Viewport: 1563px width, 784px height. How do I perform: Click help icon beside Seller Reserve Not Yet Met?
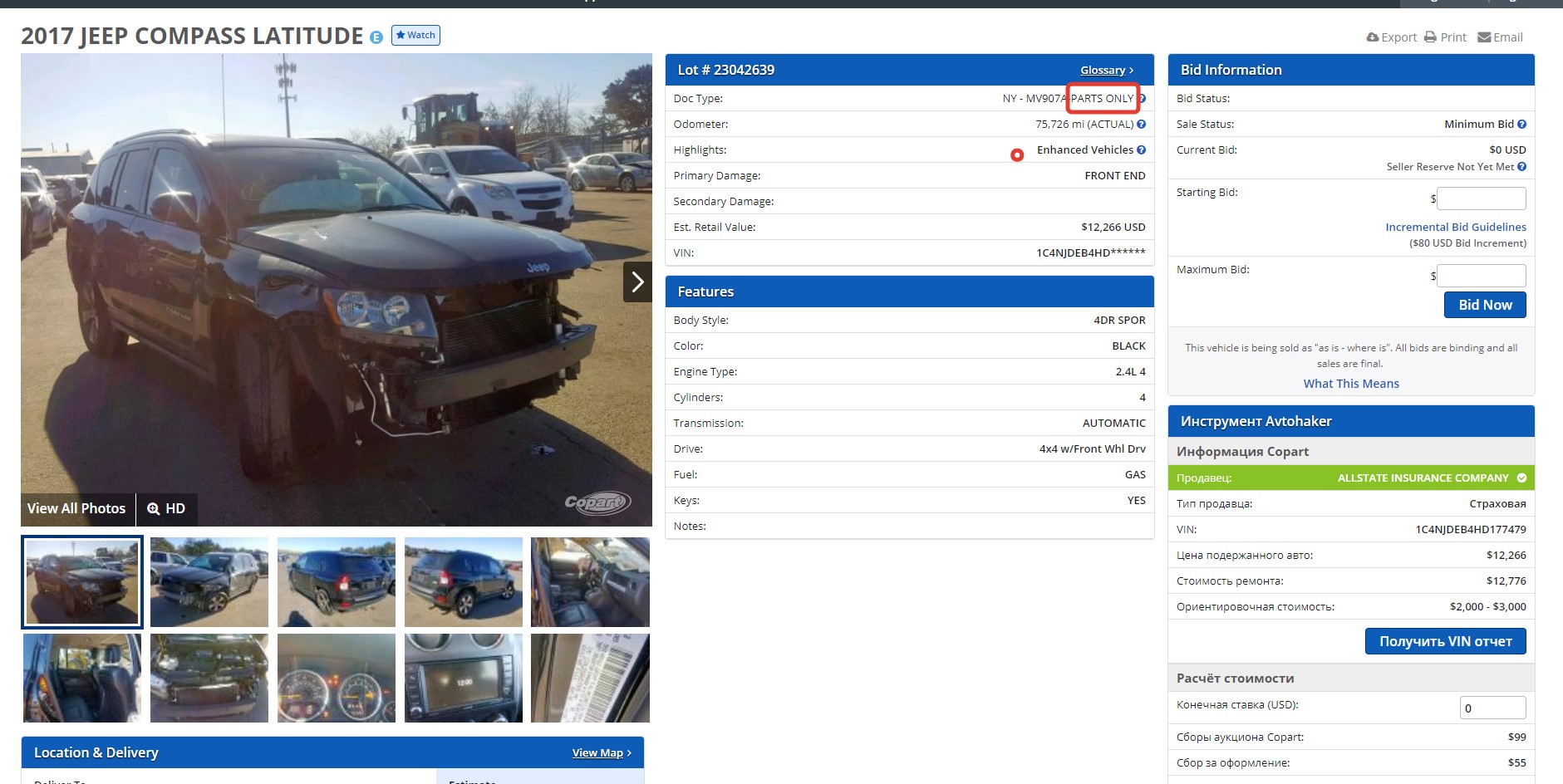pyautogui.click(x=1521, y=167)
